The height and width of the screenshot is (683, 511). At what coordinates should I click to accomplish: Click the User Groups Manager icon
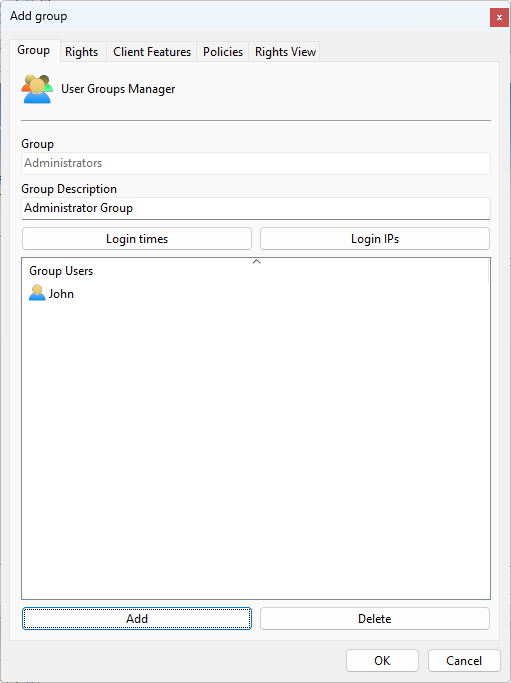(x=37, y=89)
